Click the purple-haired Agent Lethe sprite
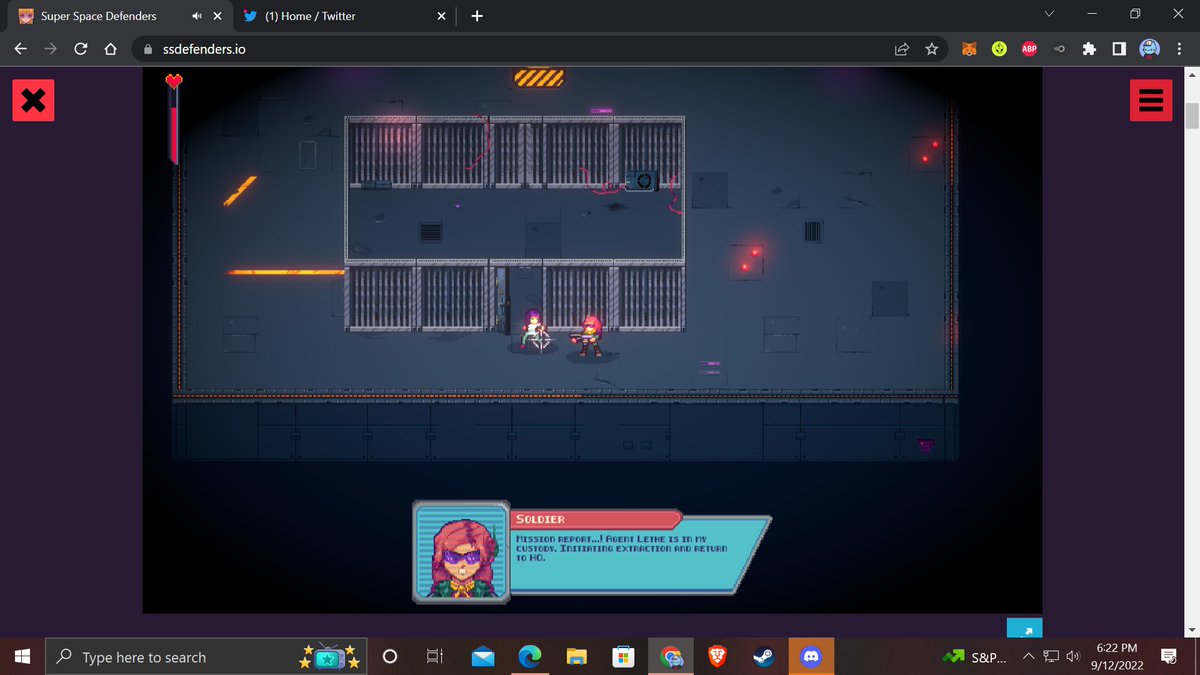The height and width of the screenshot is (675, 1200). click(533, 330)
